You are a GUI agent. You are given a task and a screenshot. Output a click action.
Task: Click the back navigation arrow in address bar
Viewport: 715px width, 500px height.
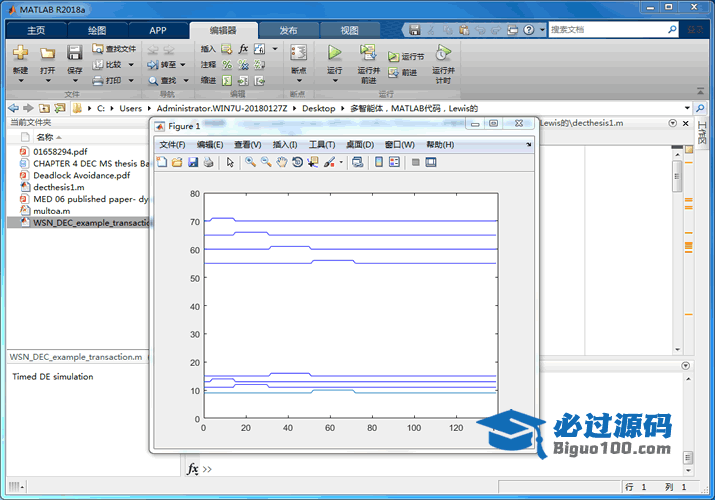click(14, 108)
